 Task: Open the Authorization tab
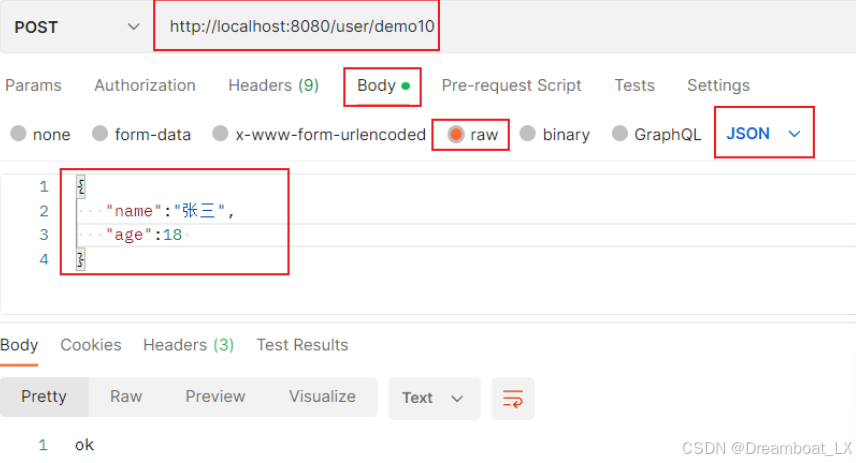pos(145,85)
